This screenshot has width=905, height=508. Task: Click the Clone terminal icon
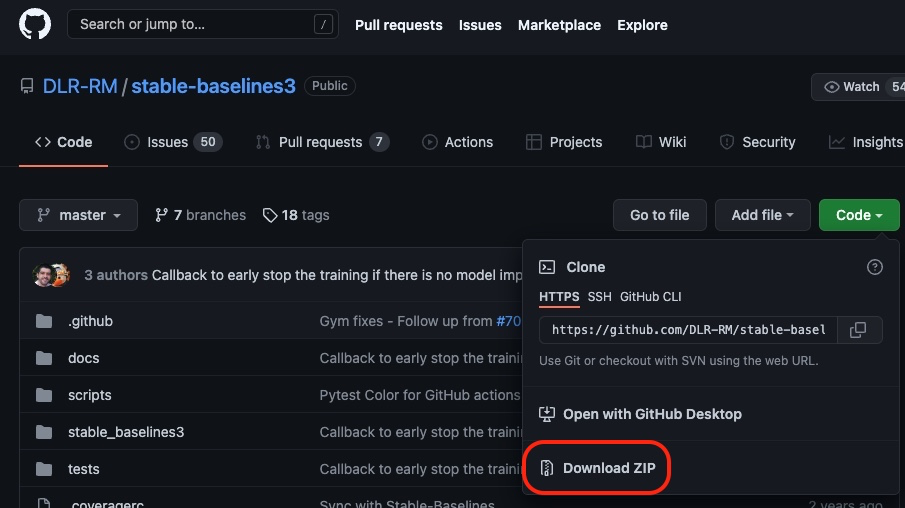[x=547, y=267]
